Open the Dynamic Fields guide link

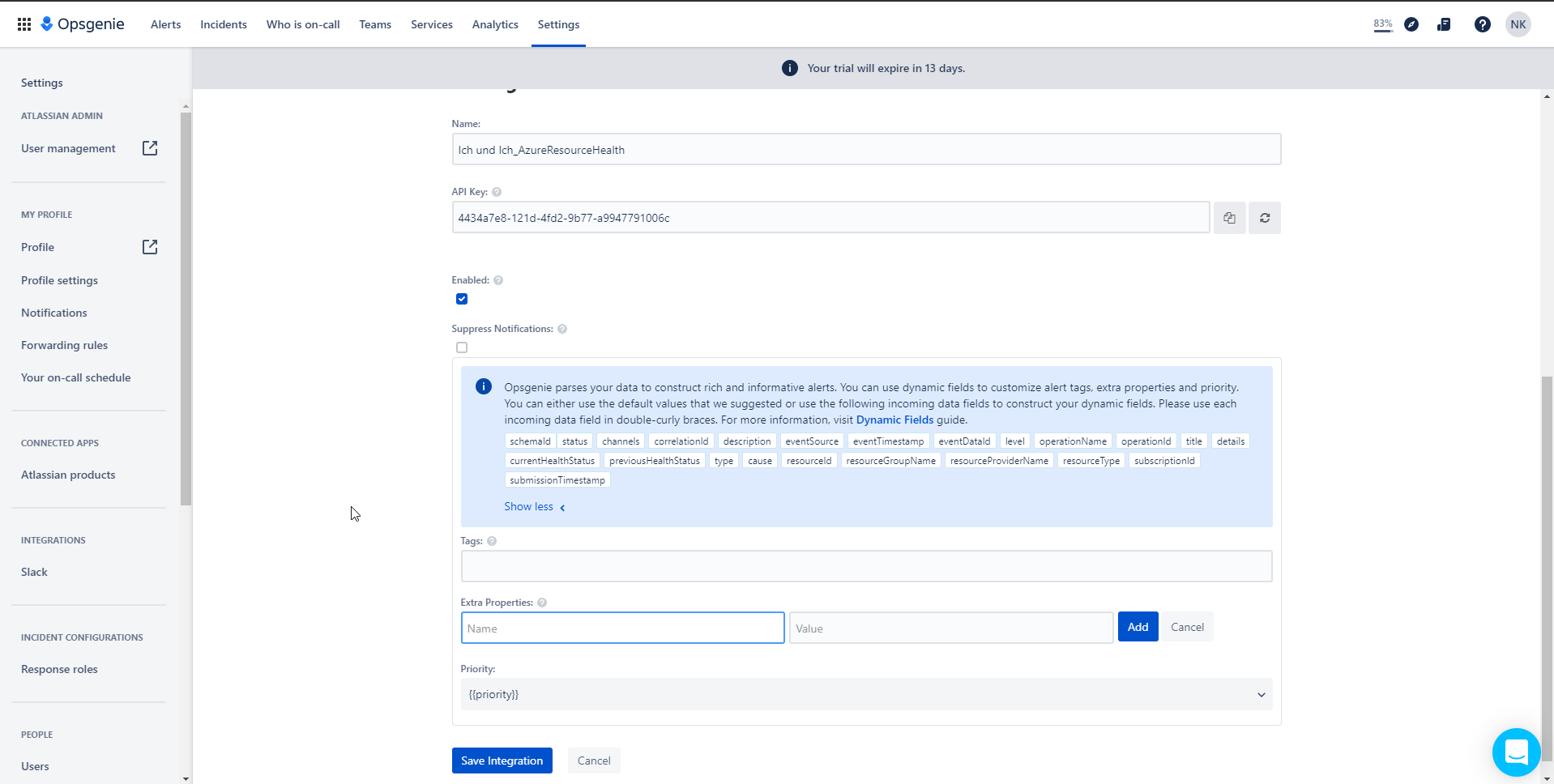tap(894, 420)
